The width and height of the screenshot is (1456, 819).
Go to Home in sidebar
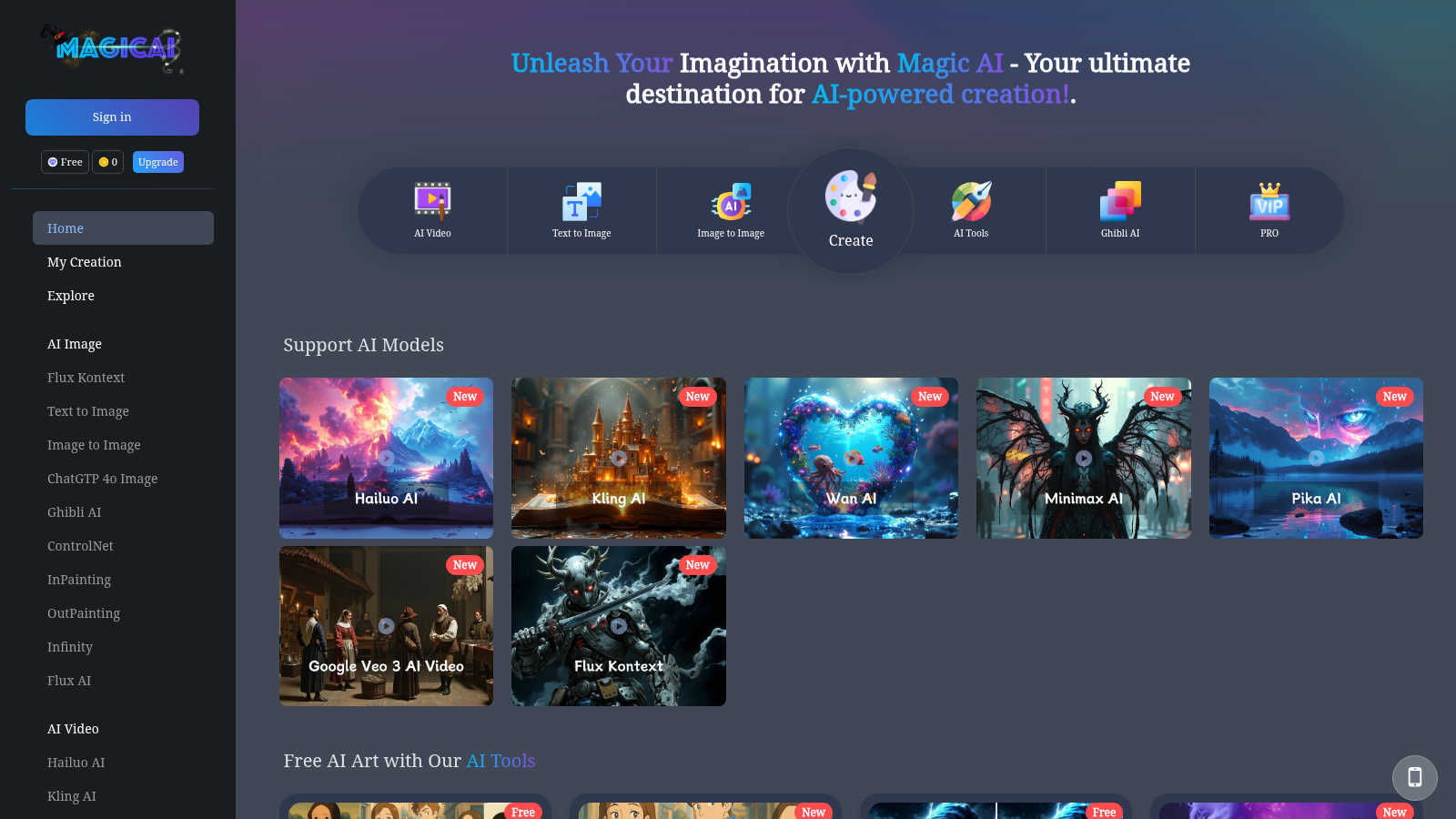123,228
